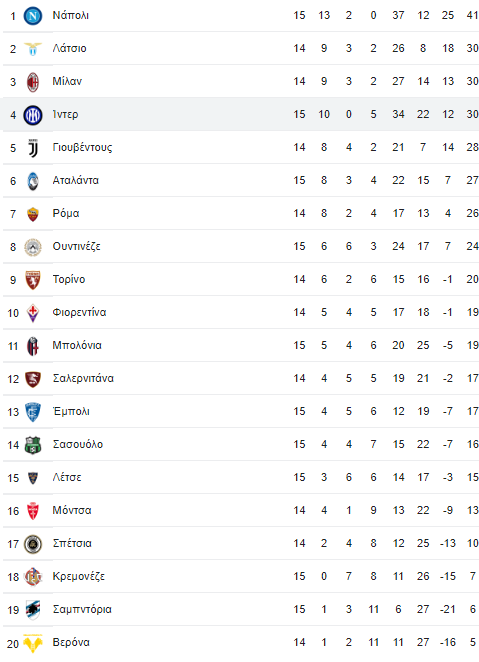
Task: Open the Λέτσε team link
Action: click(67, 478)
